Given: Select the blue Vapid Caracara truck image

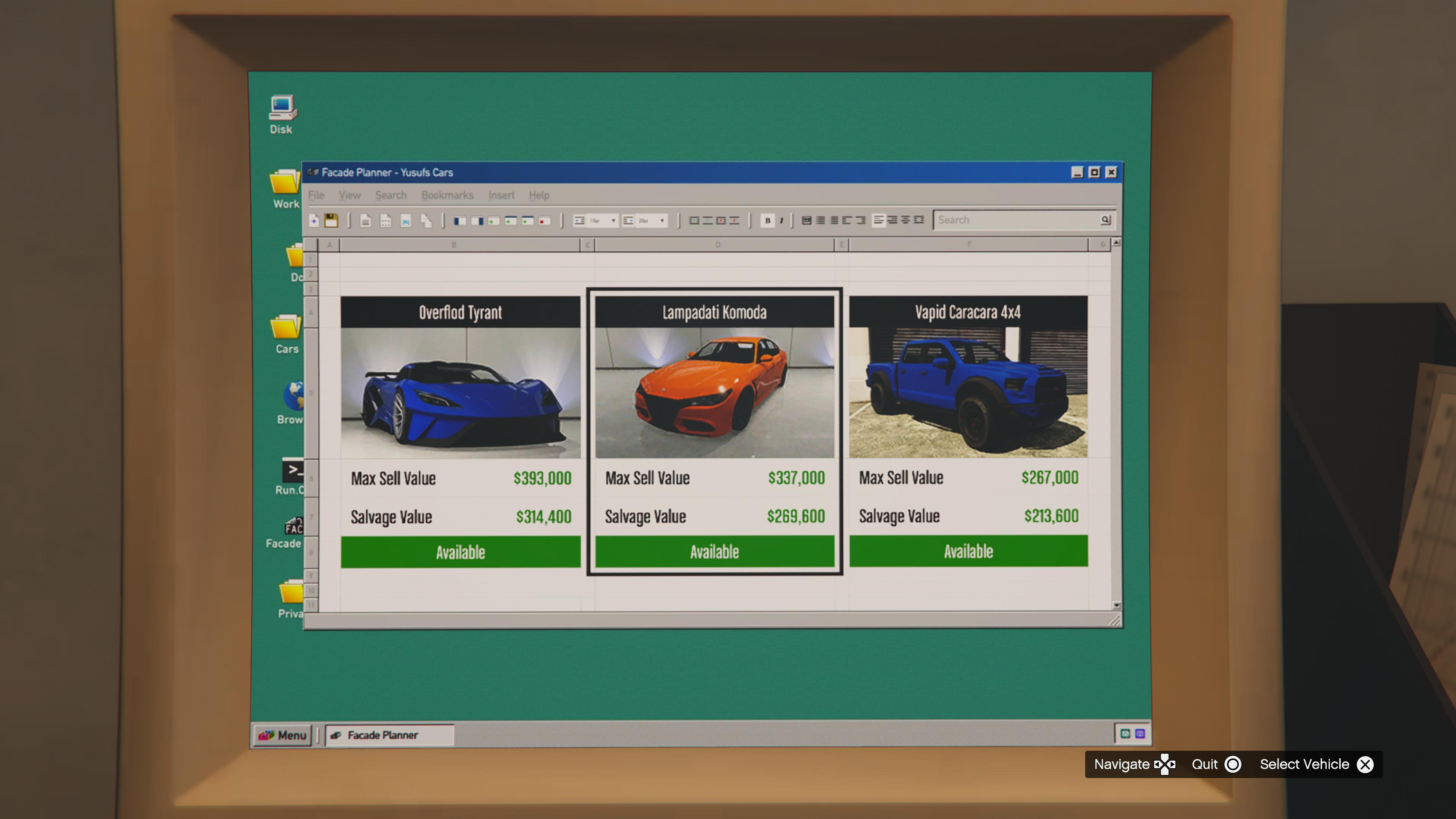Looking at the screenshot, I should pyautogui.click(x=968, y=392).
